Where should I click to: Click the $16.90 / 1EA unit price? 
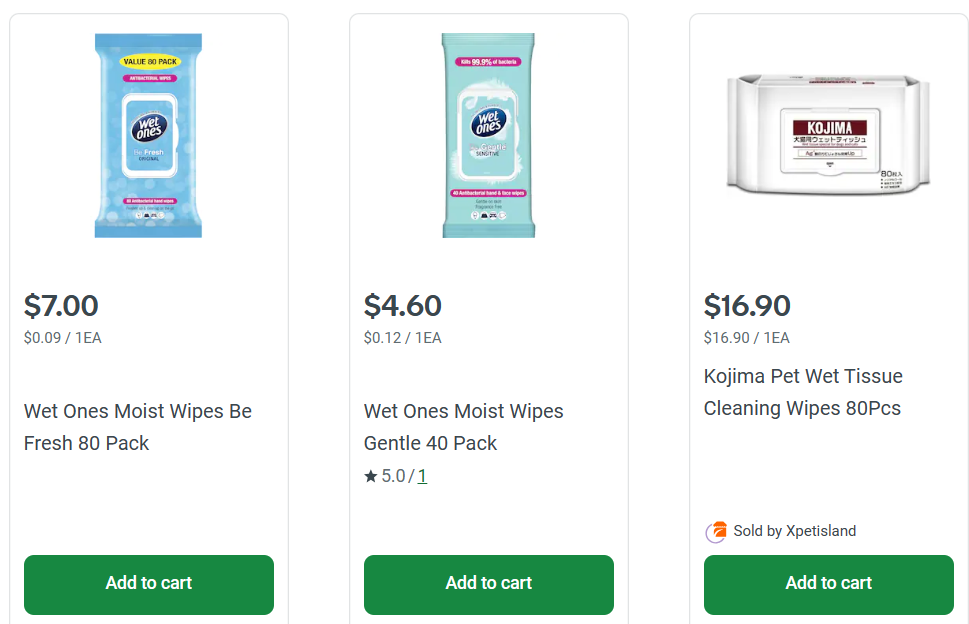pyautogui.click(x=746, y=338)
